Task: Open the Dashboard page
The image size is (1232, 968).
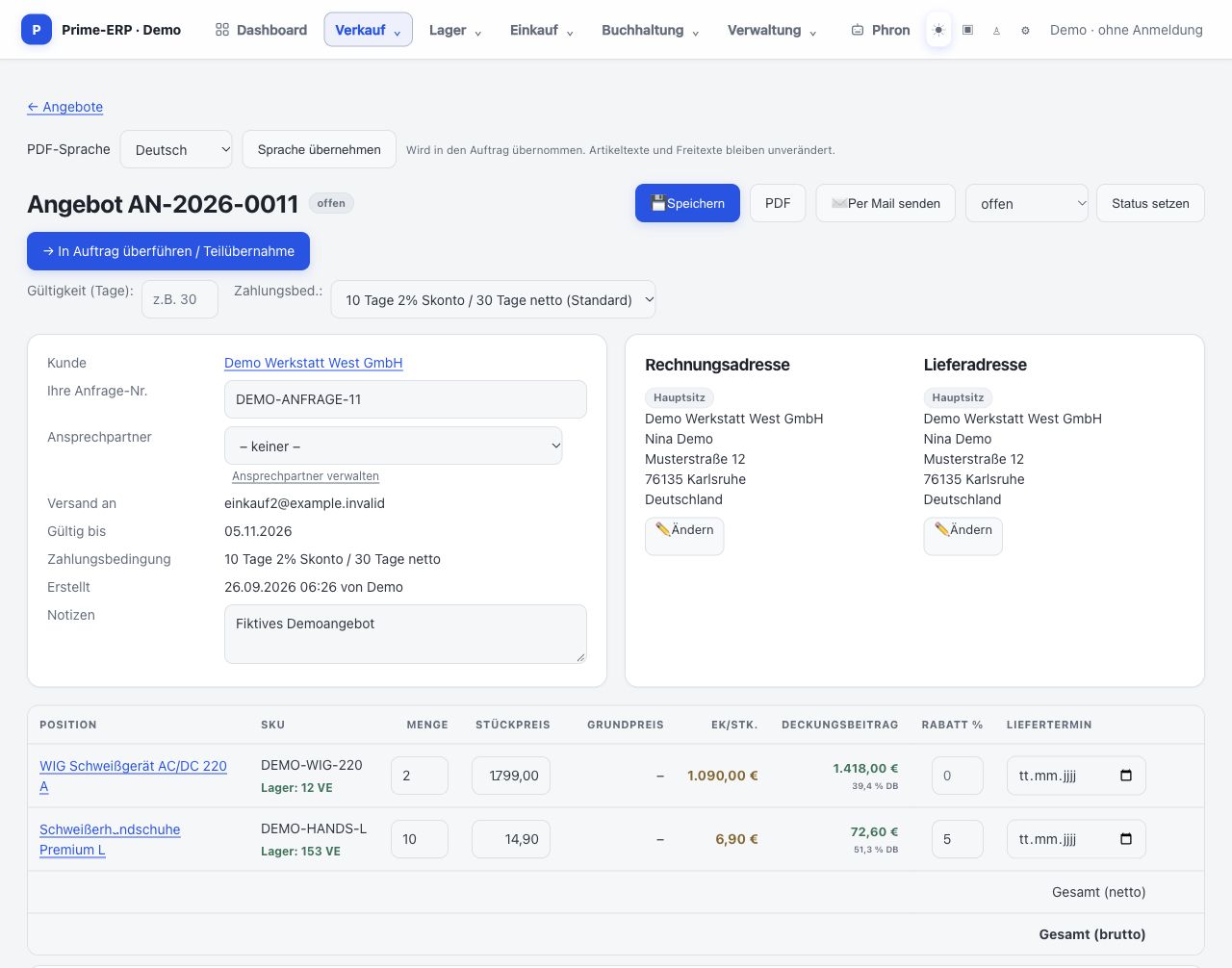Action: tap(261, 30)
